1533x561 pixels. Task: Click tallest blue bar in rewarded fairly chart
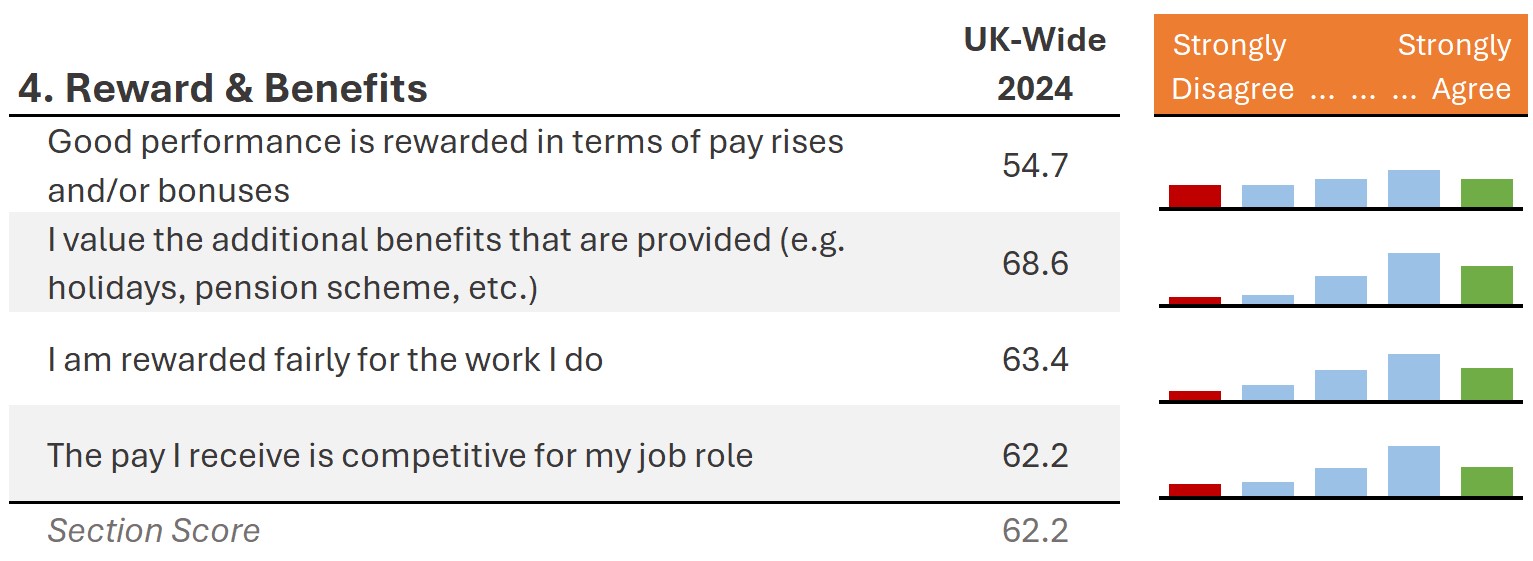[1414, 377]
